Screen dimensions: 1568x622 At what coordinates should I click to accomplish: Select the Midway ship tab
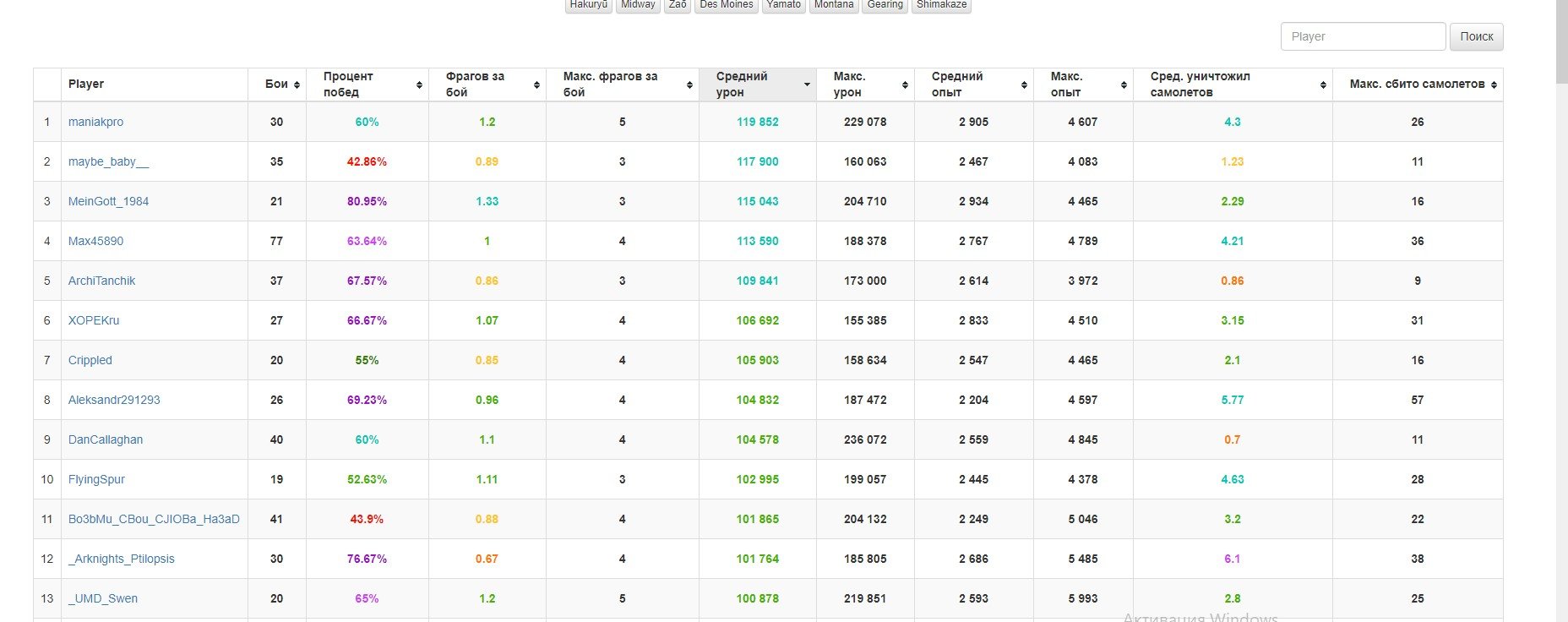click(x=638, y=5)
